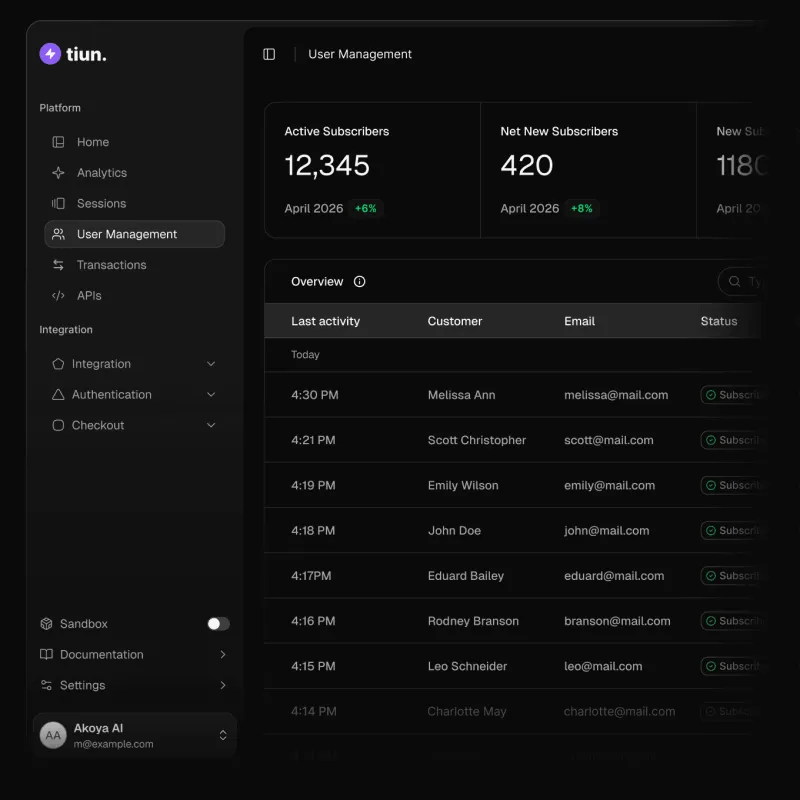This screenshot has height=800, width=800.
Task: Select User Management in the sidebar
Action: (x=135, y=234)
